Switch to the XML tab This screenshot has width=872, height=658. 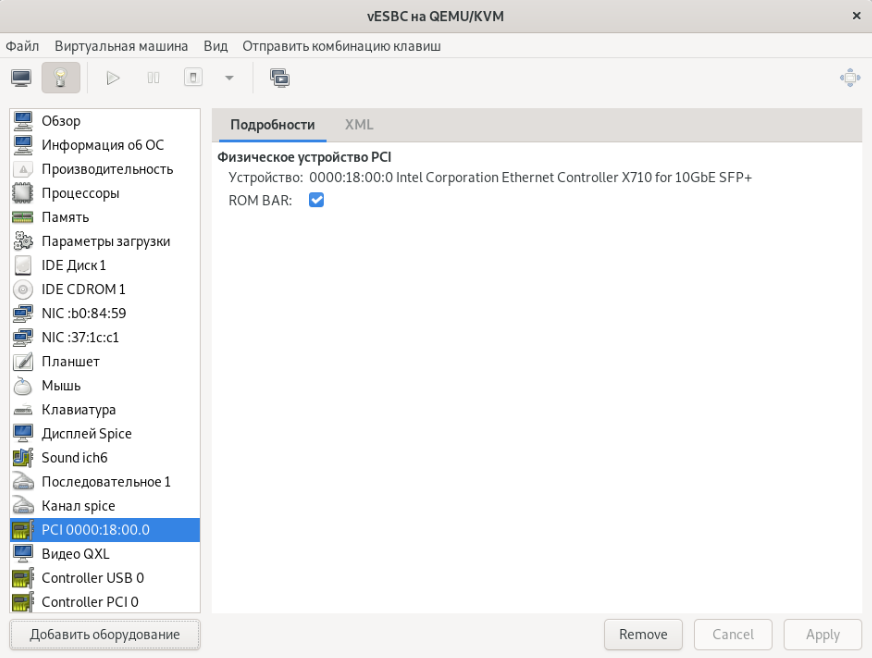tap(359, 125)
